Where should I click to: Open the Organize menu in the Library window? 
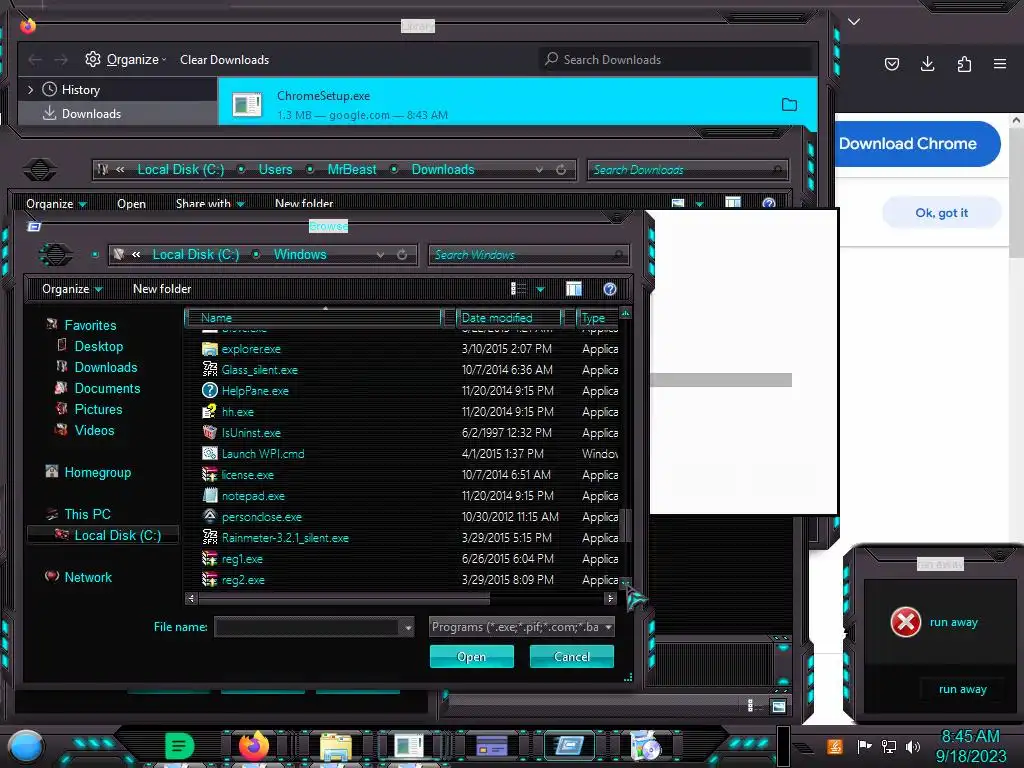126,59
